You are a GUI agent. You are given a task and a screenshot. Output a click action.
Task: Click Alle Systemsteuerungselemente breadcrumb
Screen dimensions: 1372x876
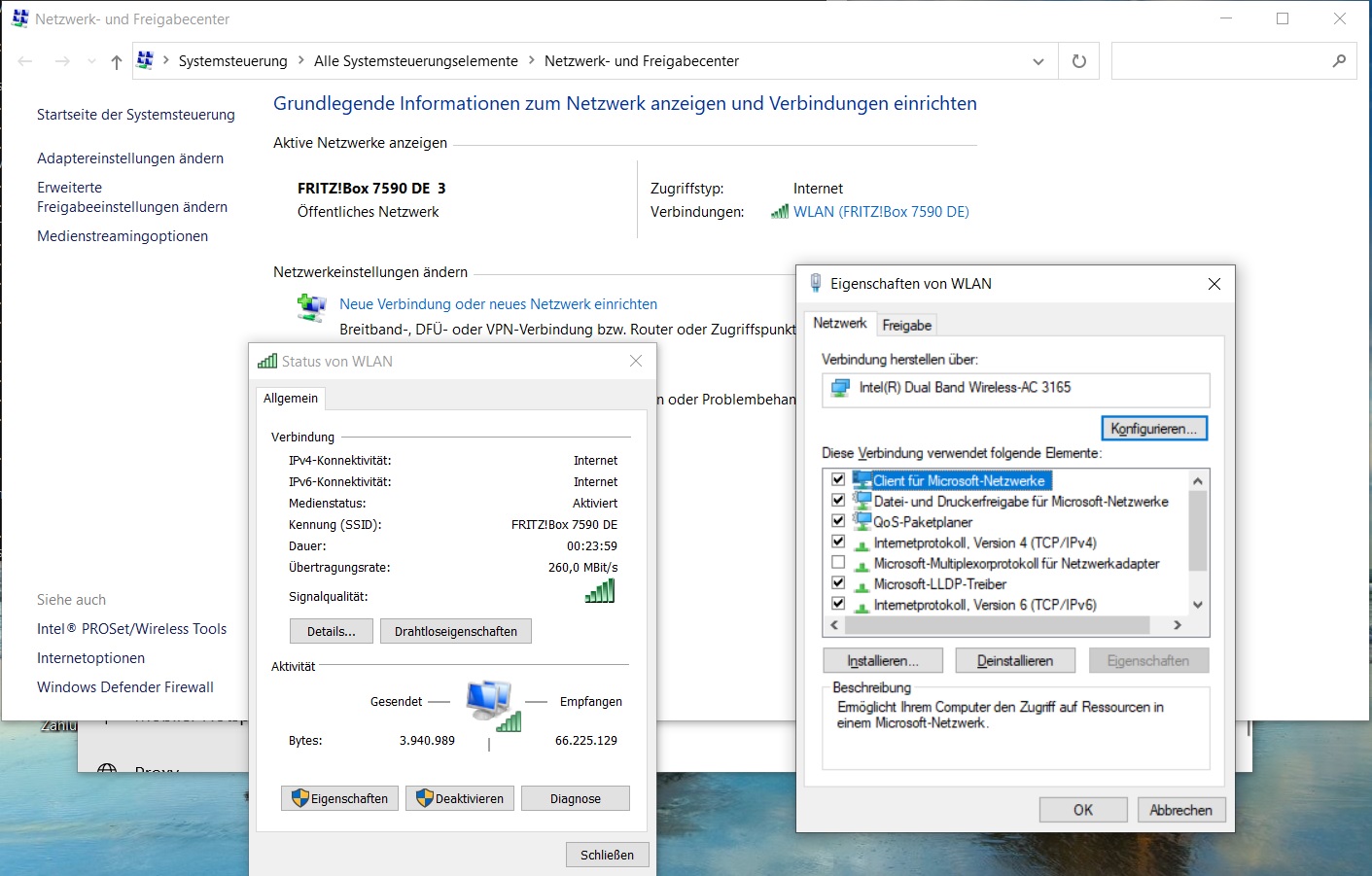(x=416, y=60)
